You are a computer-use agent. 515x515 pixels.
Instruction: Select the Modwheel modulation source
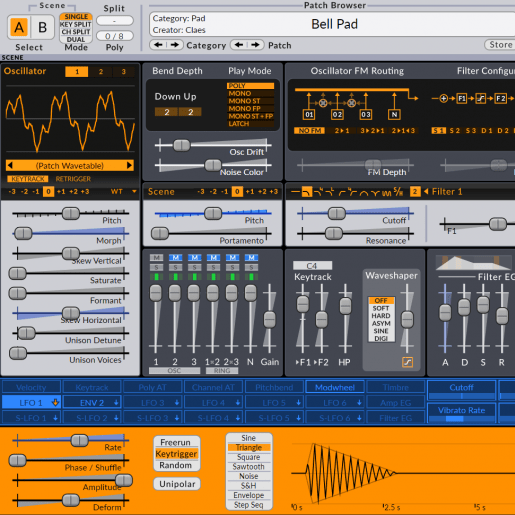coord(335,387)
